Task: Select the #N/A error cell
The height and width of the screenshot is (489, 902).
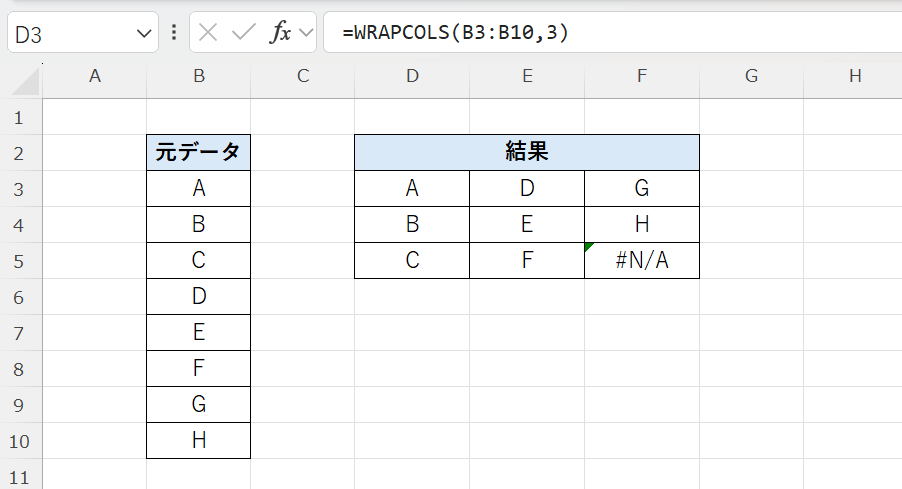Action: [x=642, y=260]
